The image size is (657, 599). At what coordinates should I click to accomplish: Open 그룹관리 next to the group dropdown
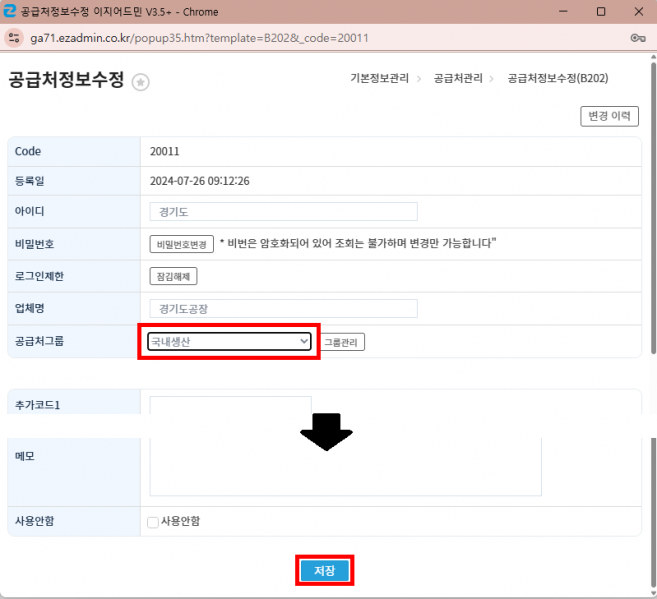click(x=343, y=342)
